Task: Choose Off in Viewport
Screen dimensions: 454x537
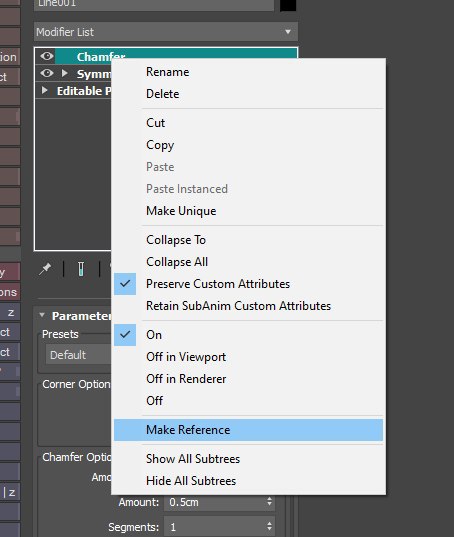Action: click(x=248, y=357)
